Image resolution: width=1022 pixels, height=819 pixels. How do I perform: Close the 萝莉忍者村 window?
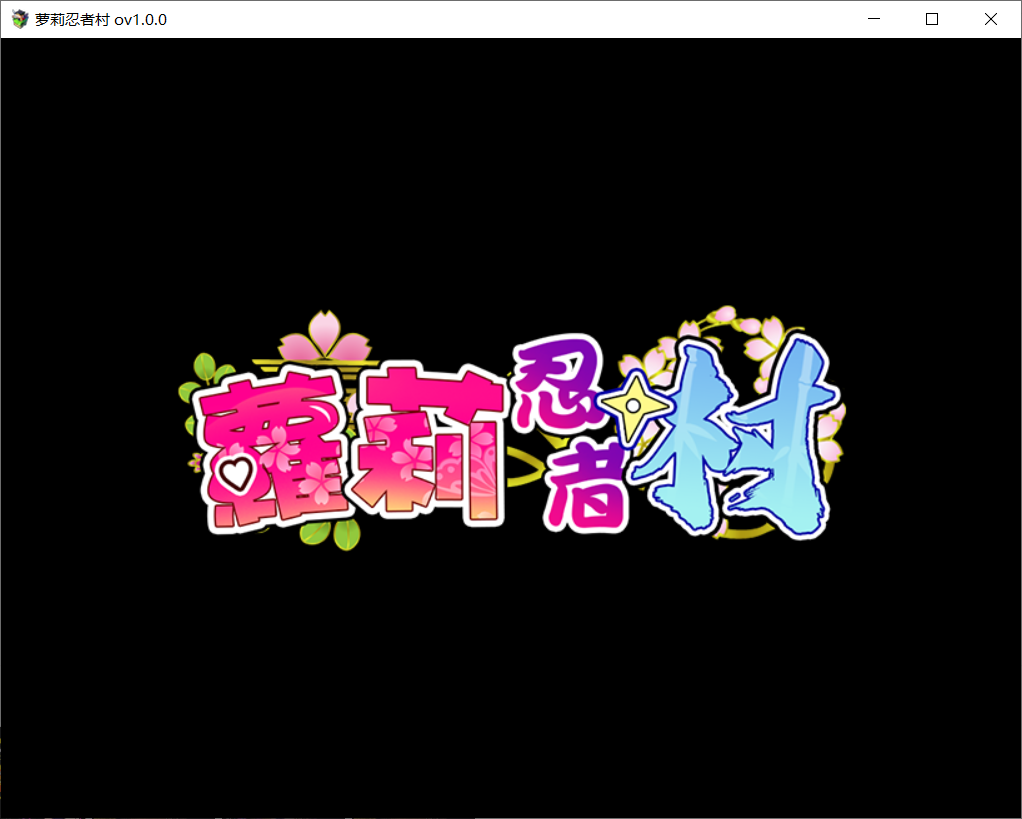pos(991,20)
